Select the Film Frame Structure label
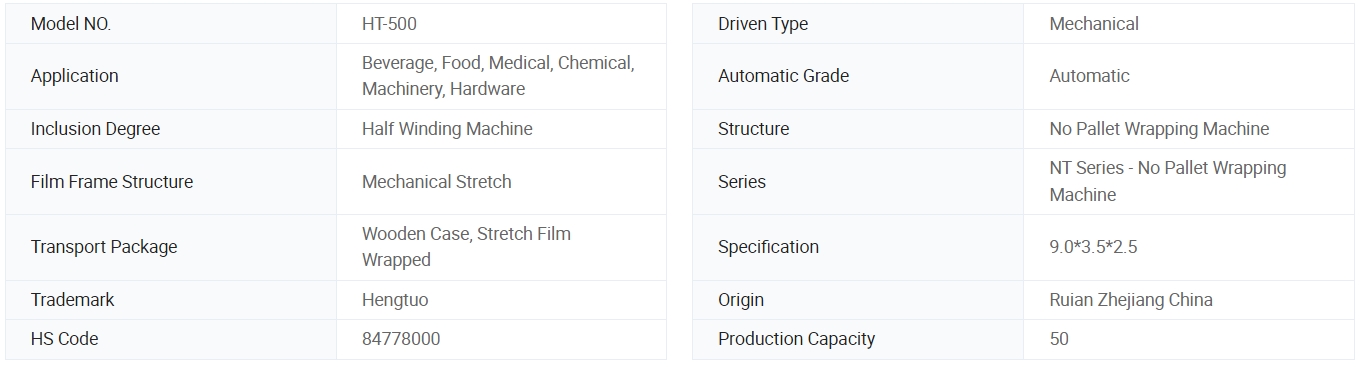The image size is (1361, 367). (x=112, y=182)
